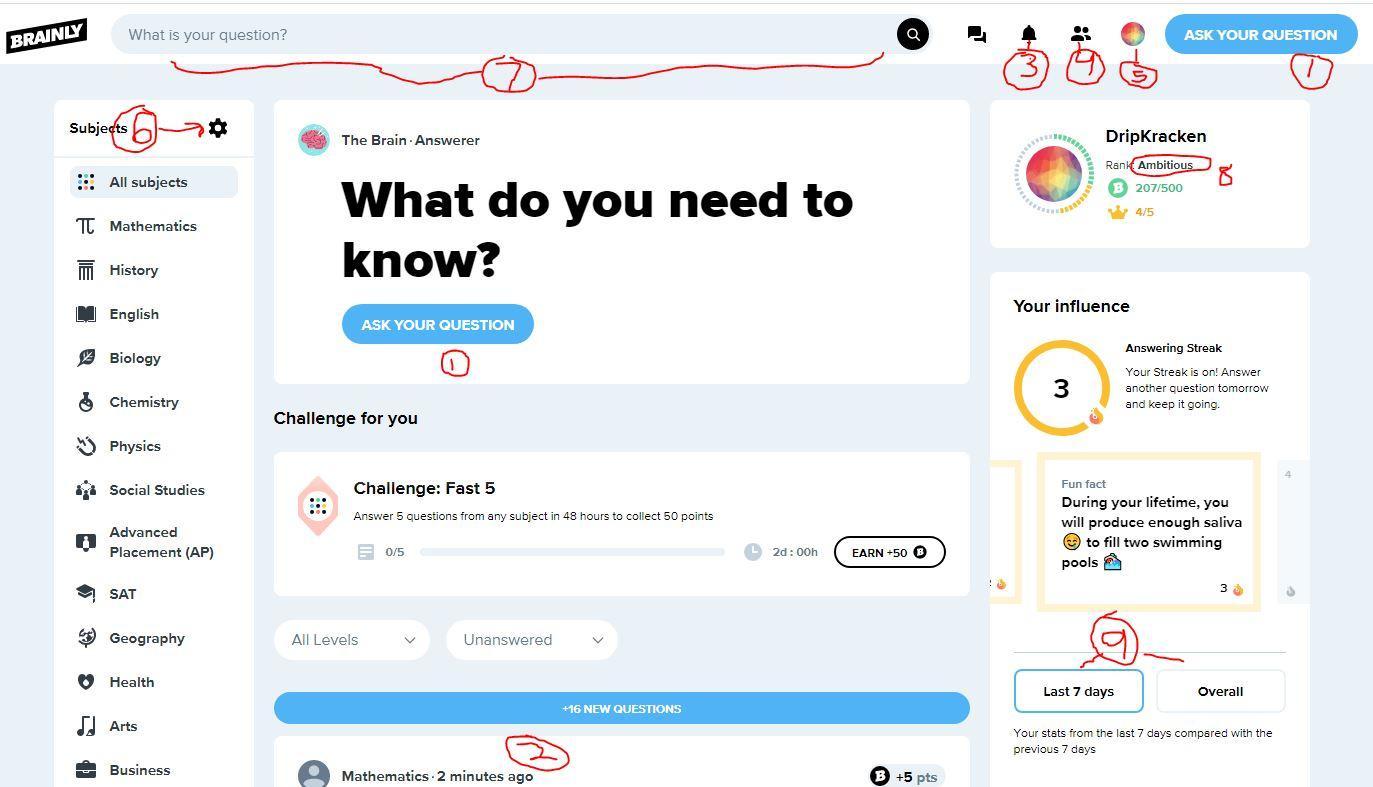Open the friends people icon
The width and height of the screenshot is (1373, 787).
(x=1081, y=34)
